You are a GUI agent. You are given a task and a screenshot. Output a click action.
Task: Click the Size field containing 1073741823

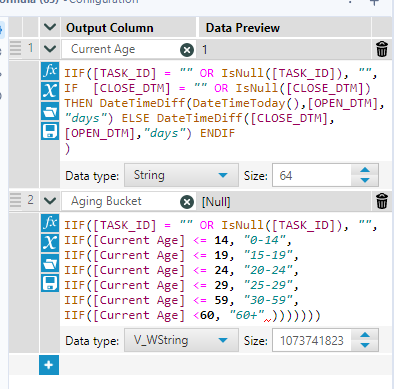click(x=312, y=340)
